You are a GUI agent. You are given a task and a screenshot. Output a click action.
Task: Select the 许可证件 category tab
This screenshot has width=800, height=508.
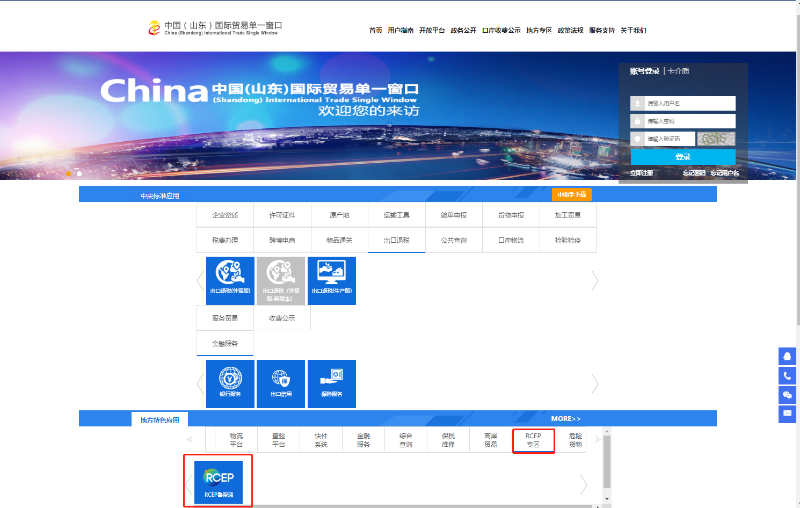(x=282, y=215)
